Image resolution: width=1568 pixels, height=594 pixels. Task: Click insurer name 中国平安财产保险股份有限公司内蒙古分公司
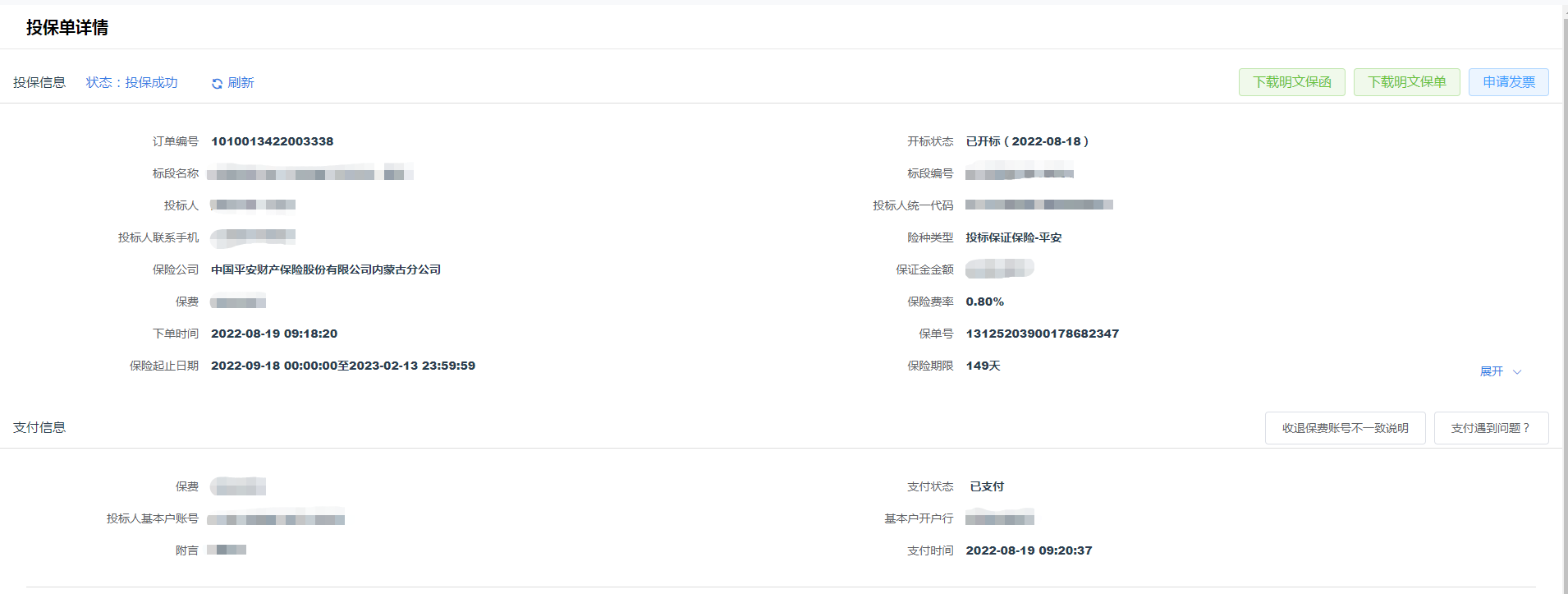pyautogui.click(x=326, y=269)
